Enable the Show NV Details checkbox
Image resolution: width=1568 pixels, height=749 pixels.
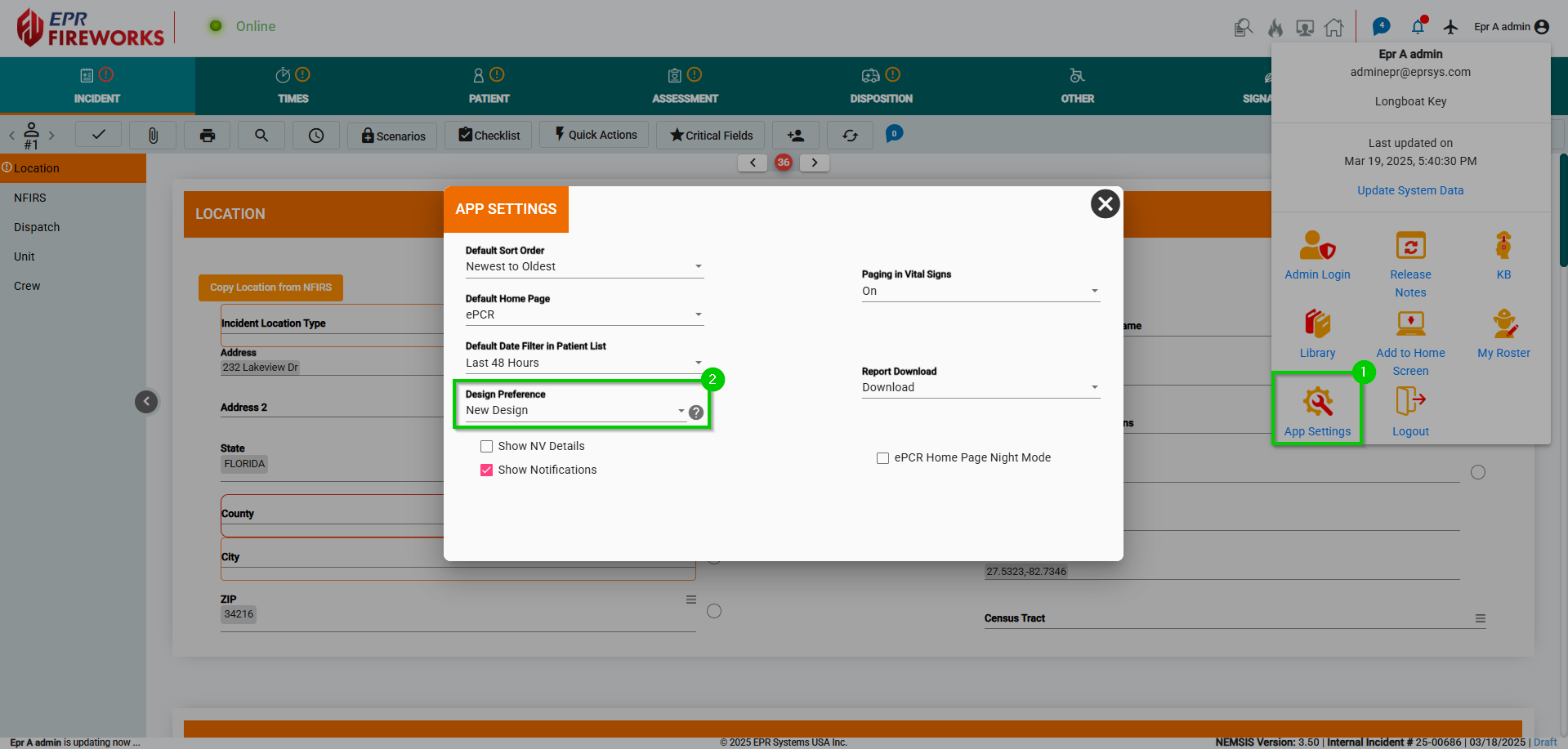(487, 446)
